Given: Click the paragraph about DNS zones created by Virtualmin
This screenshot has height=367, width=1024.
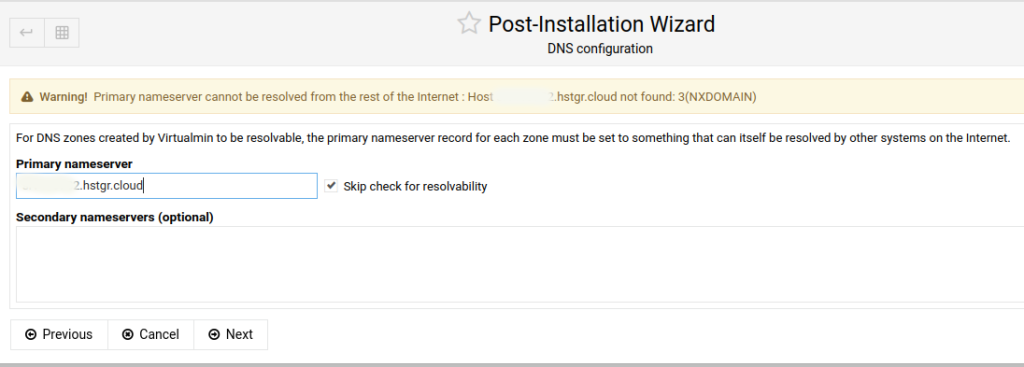Looking at the screenshot, I should click(x=513, y=138).
